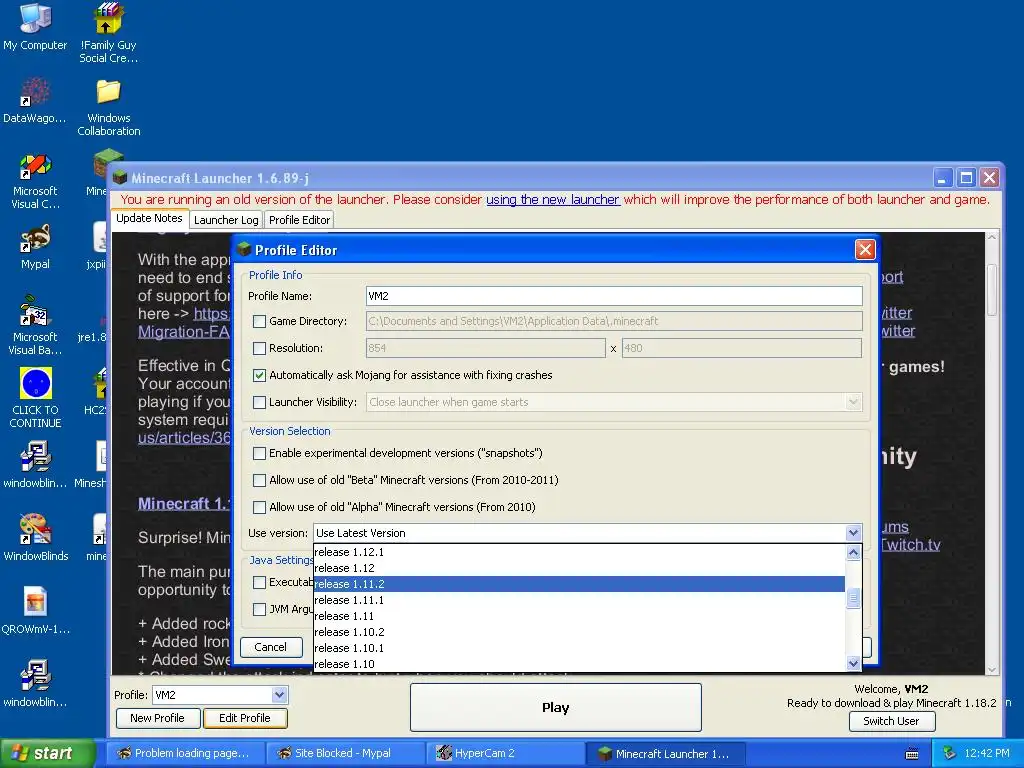Switch to the Profile Editor tab
1024x768 pixels.
click(x=299, y=220)
